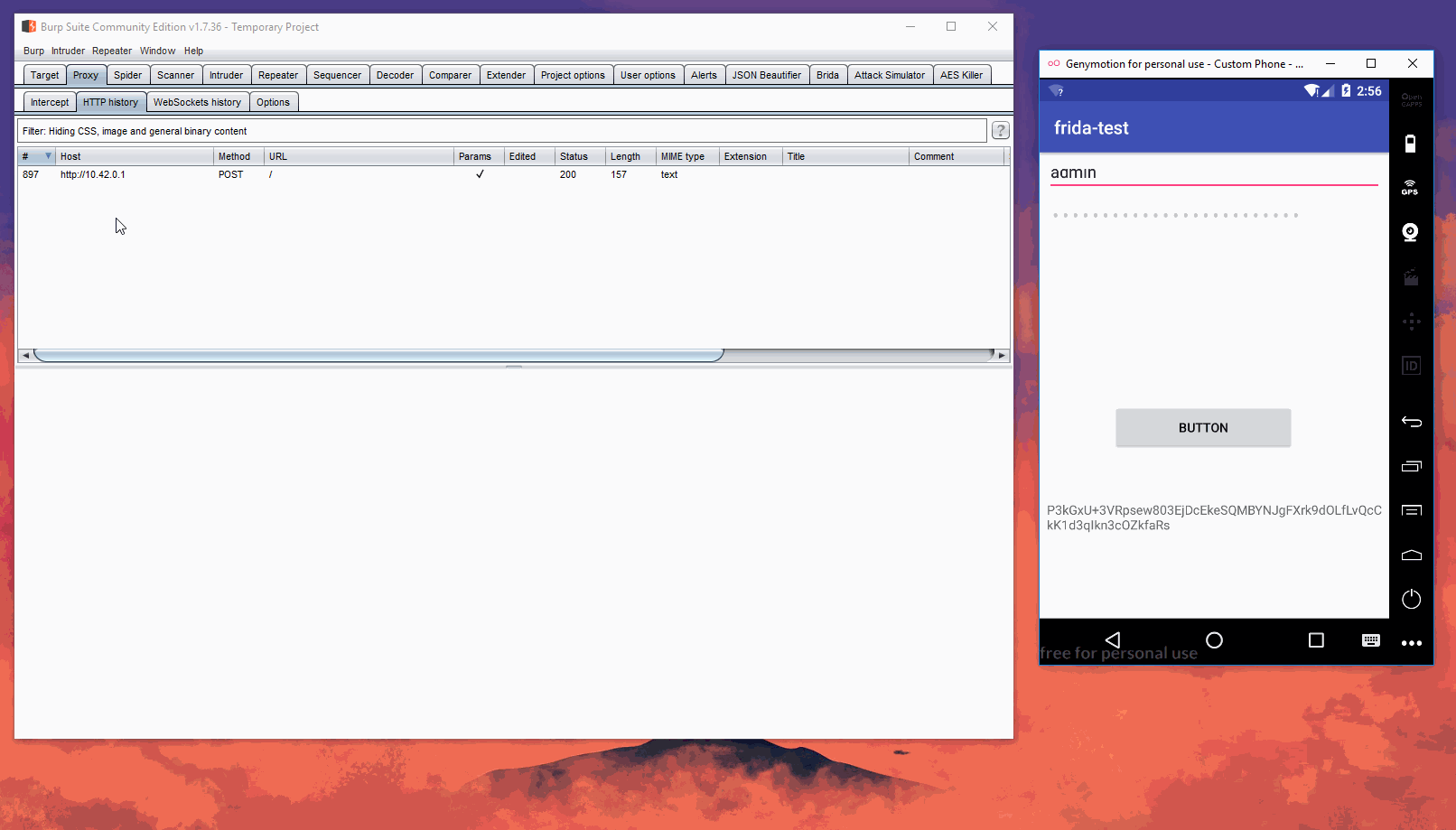The width and height of the screenshot is (1456, 830).
Task: Open the JSON Beautifier tab
Action: 766,75
